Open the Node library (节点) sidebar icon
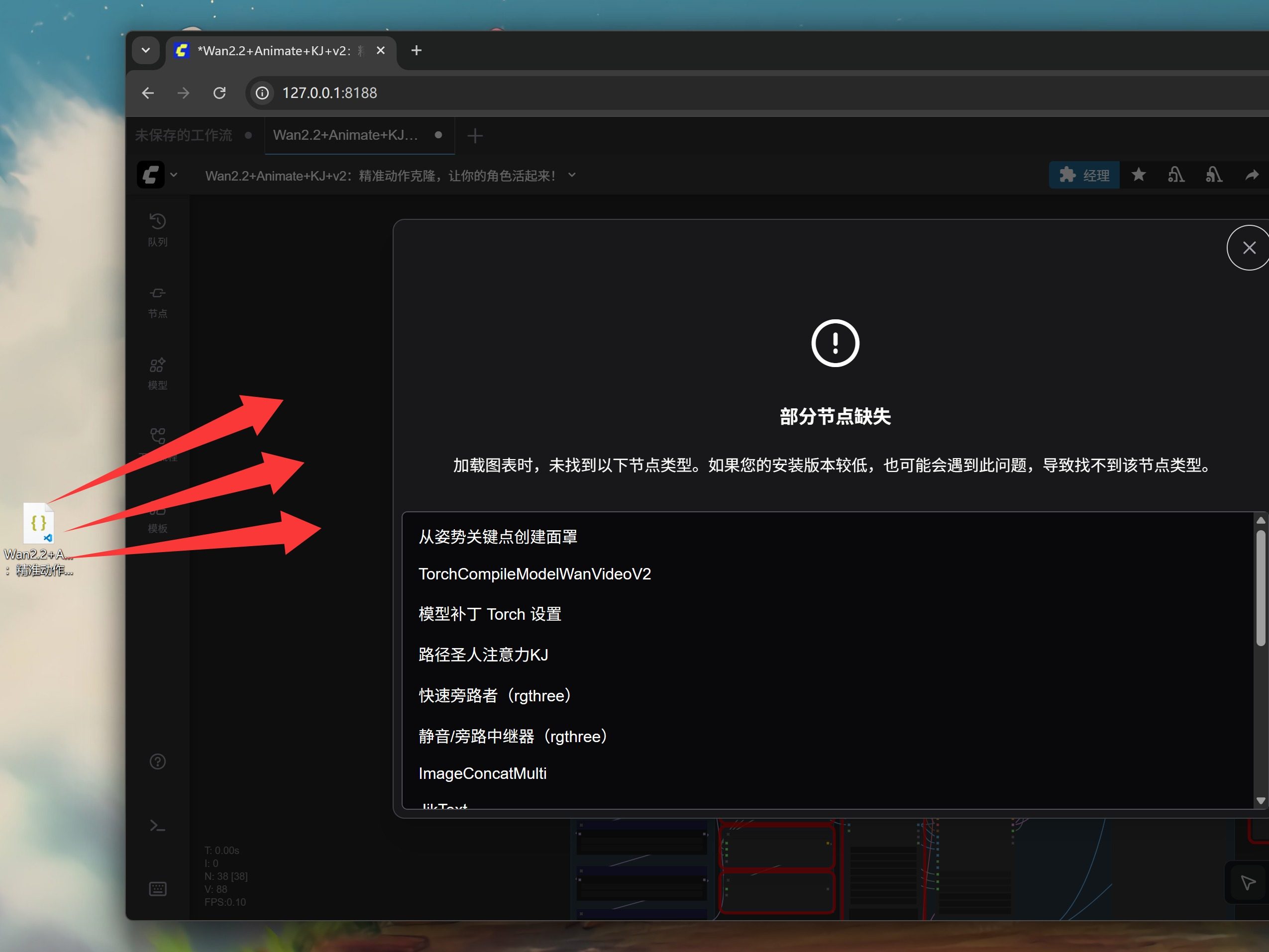Screen dimensions: 1269x952 point(157,301)
